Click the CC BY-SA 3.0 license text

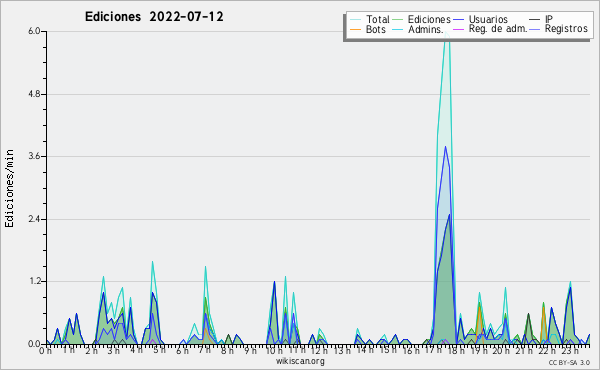pos(569,362)
